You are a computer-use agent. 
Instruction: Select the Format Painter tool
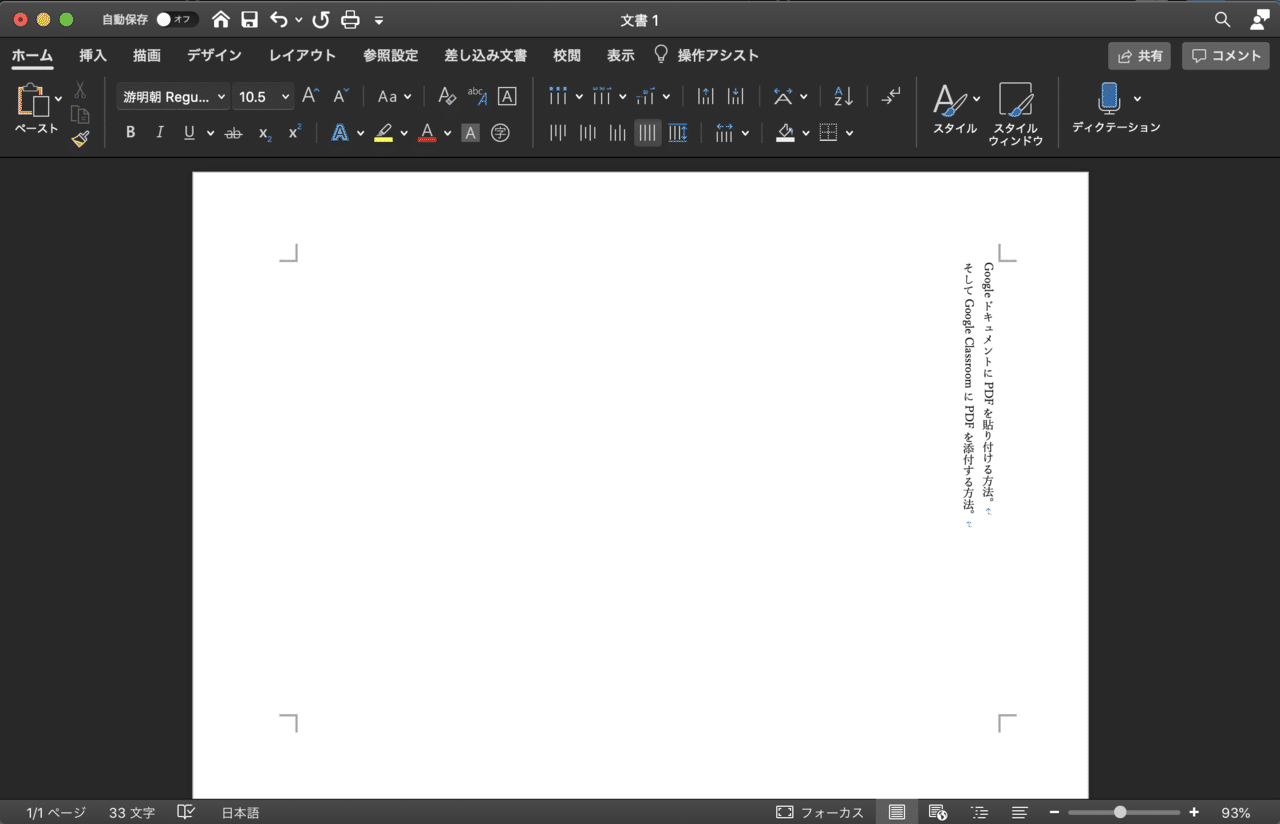[82, 139]
